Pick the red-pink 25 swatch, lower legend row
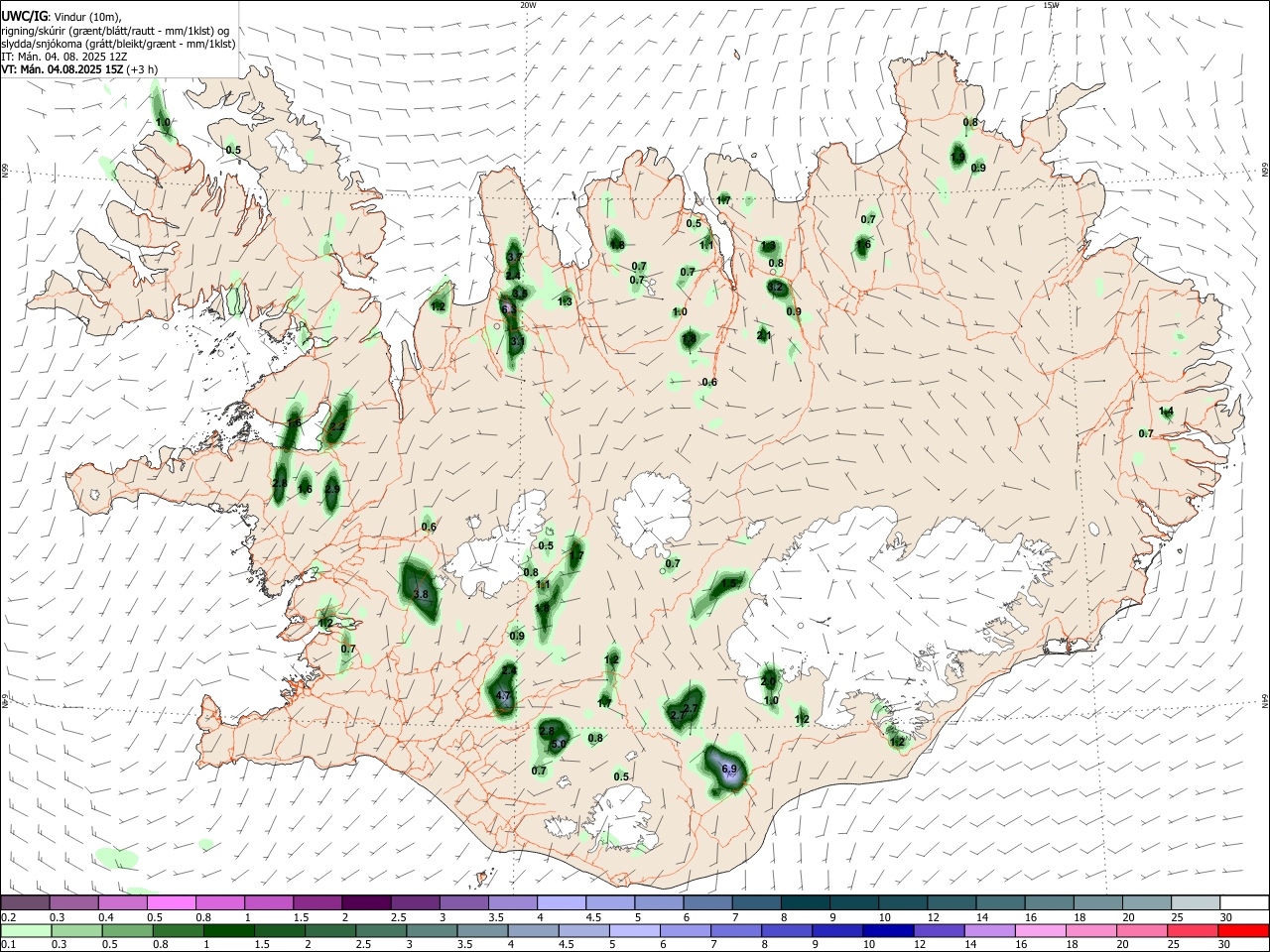 coord(1194,930)
